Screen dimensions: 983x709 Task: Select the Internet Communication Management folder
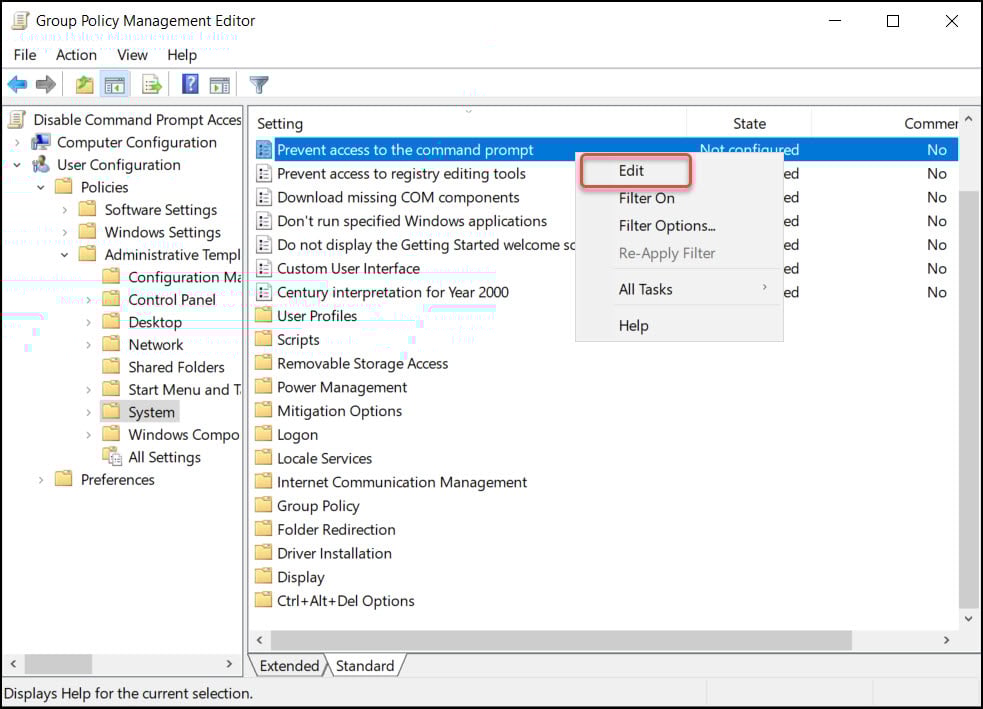(402, 482)
